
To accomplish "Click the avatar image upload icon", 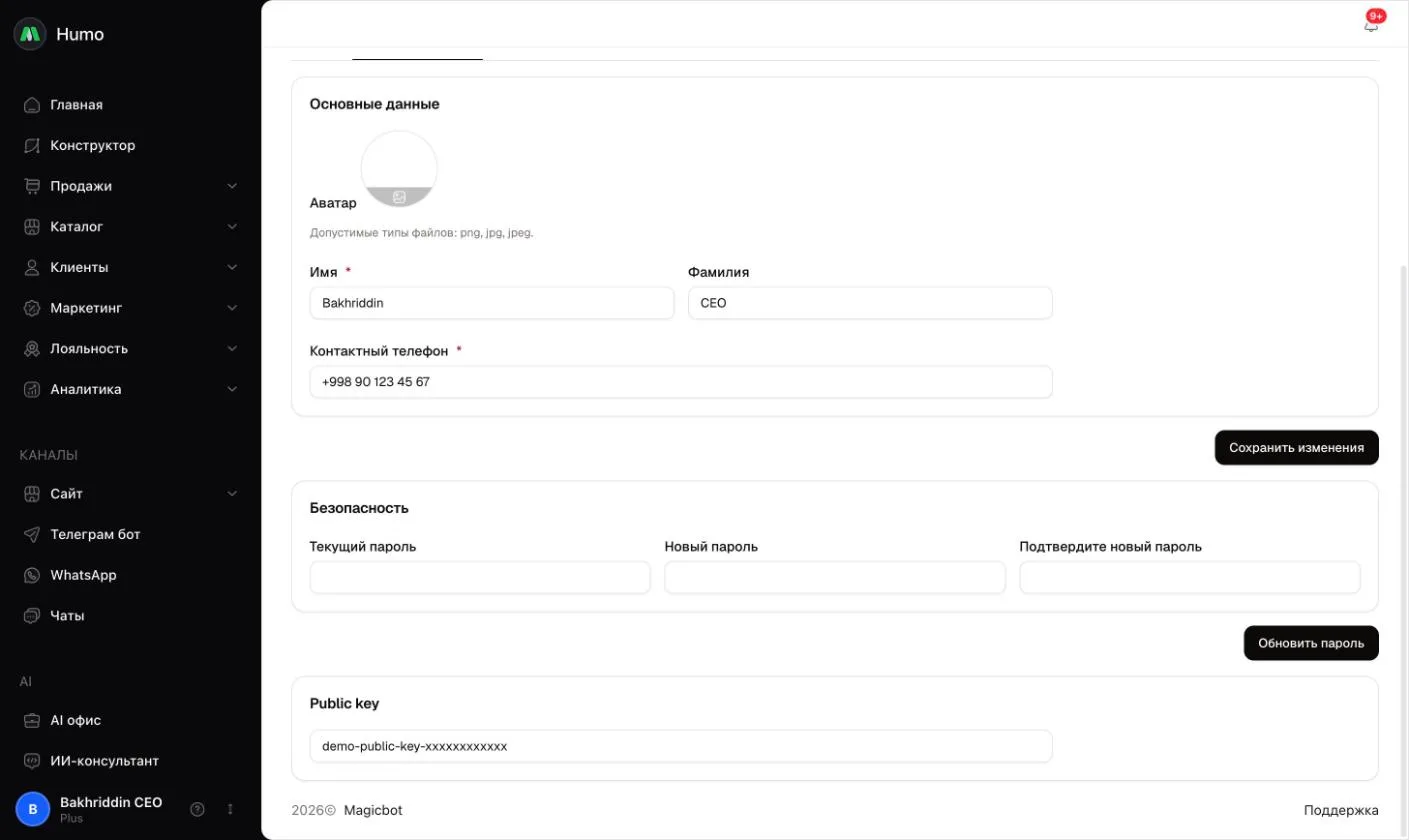I will (x=399, y=197).
